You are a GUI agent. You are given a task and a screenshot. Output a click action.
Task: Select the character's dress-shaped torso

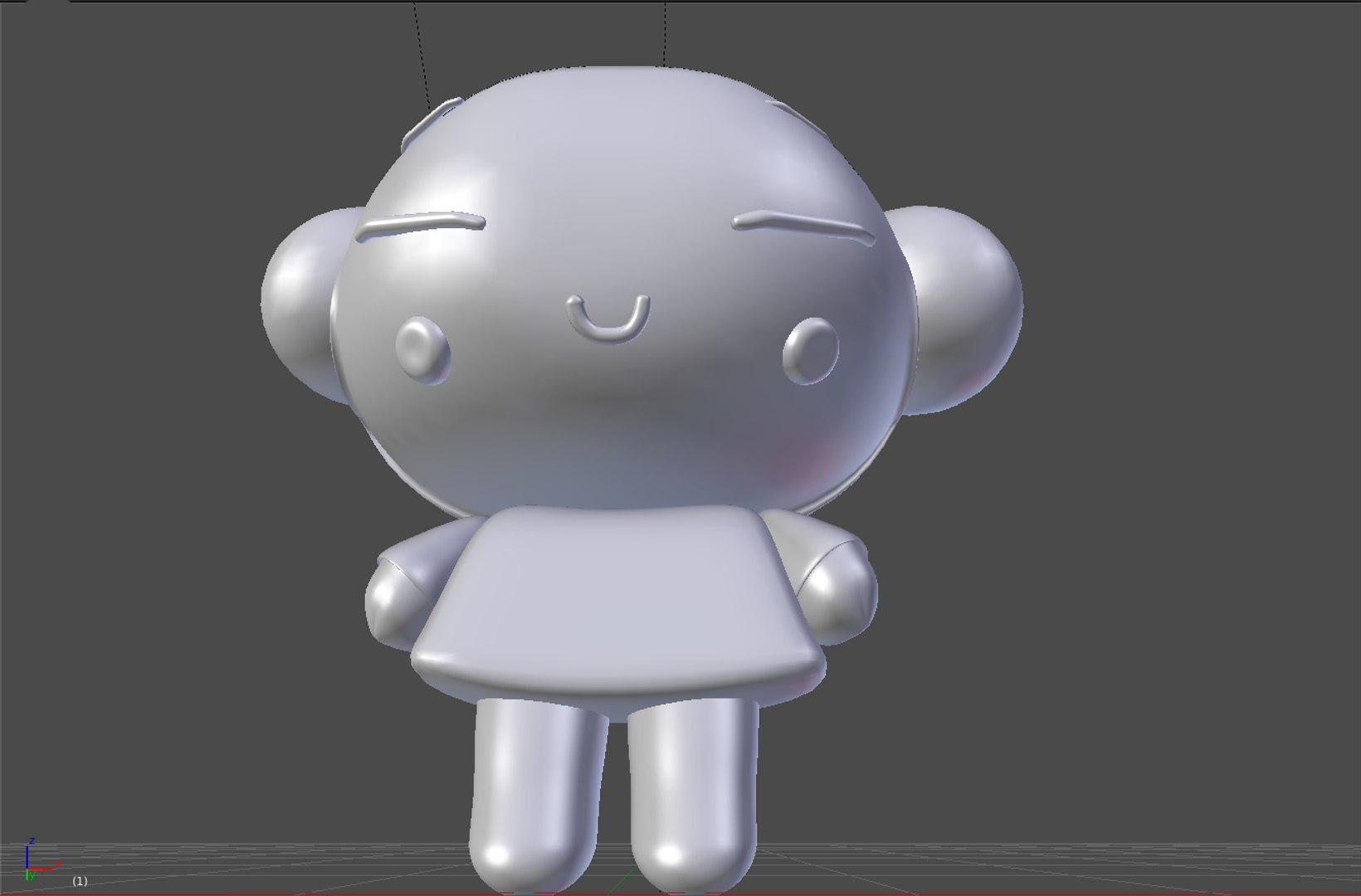point(618,606)
